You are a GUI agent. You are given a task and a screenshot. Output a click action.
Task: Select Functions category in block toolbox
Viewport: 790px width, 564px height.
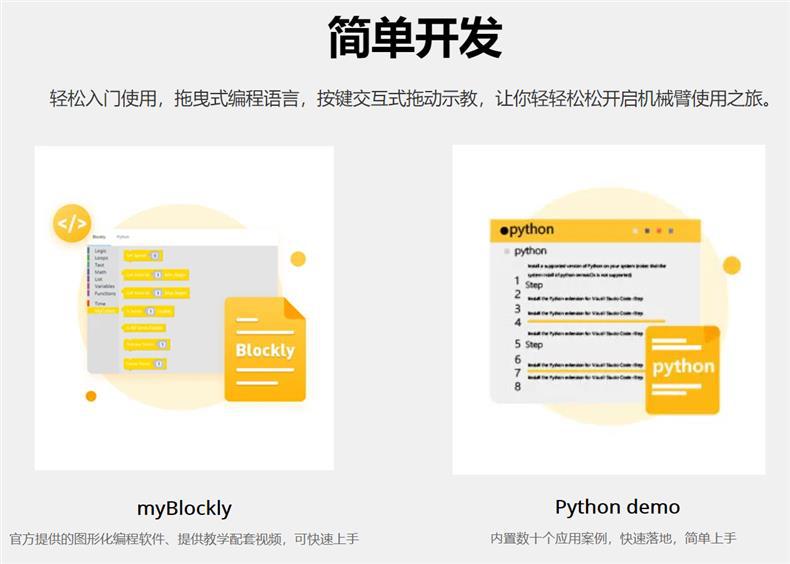point(105,293)
